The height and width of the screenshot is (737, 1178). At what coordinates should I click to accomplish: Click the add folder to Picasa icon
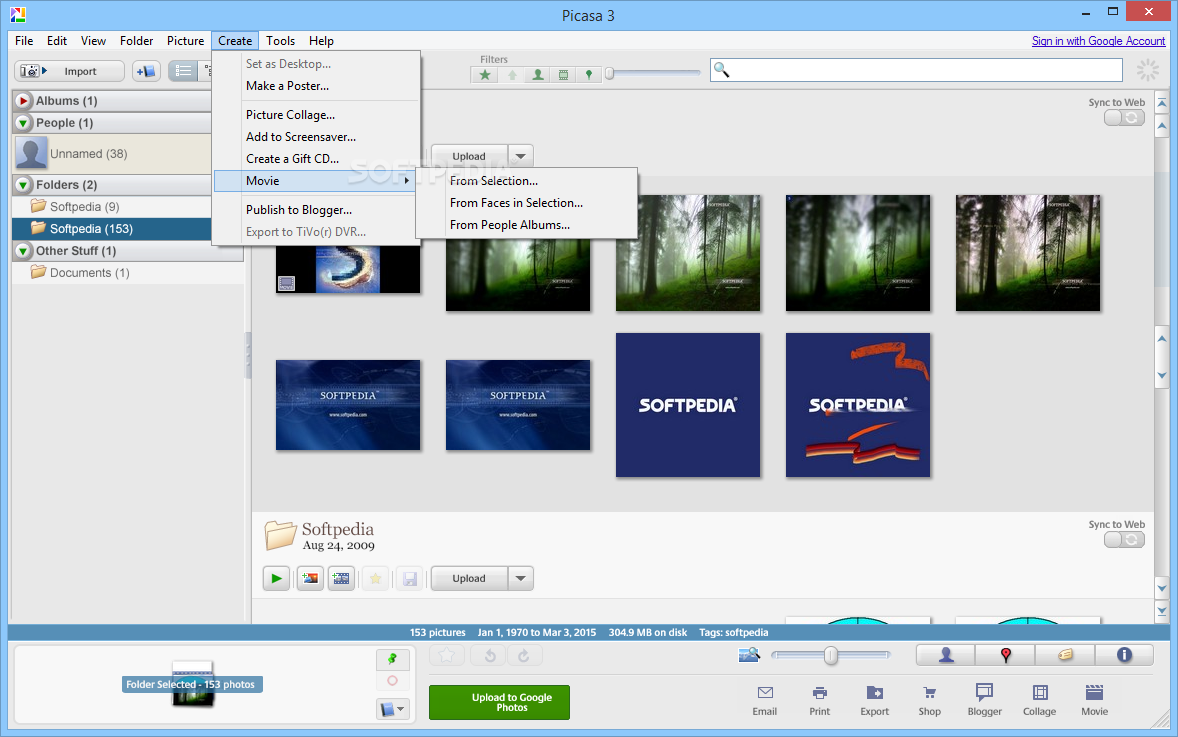click(146, 71)
